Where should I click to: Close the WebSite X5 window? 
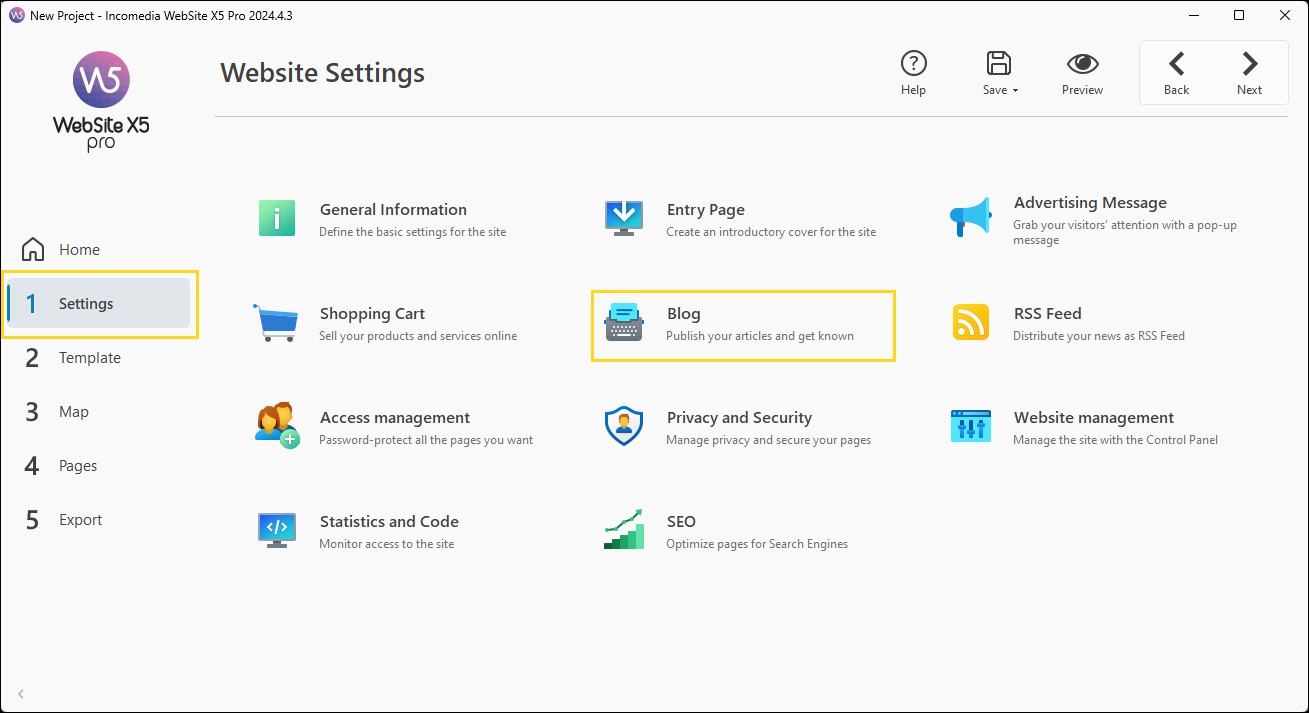(x=1284, y=15)
